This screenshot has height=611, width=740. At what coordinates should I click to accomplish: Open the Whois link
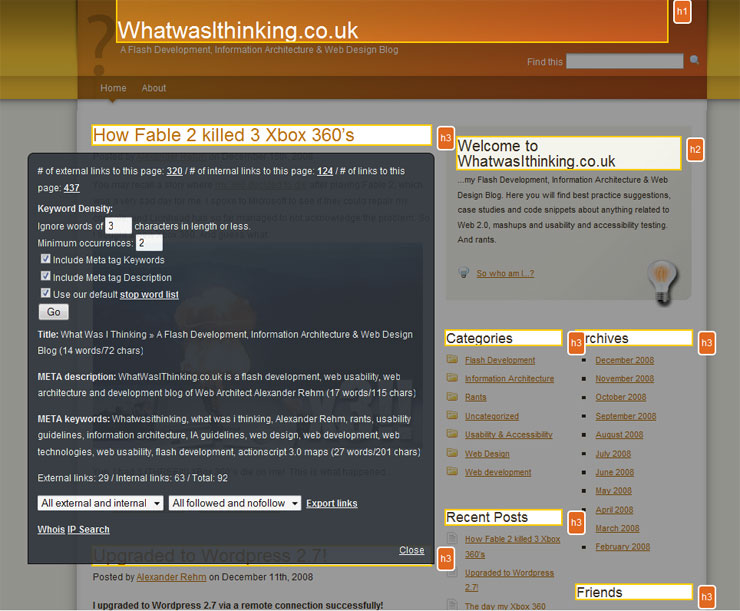(51, 529)
